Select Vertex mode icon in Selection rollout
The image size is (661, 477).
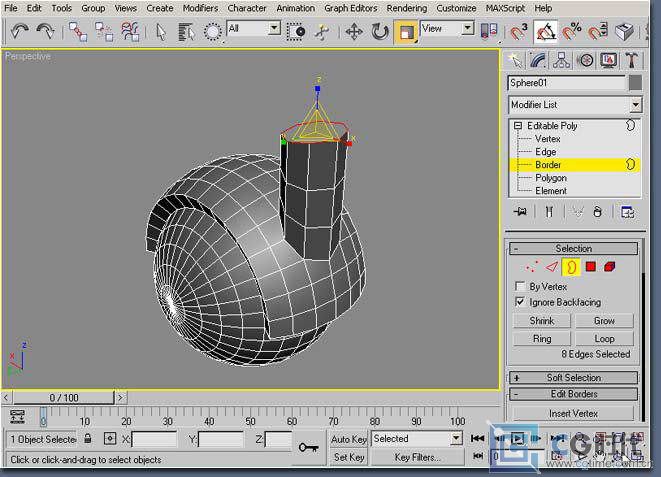532,267
